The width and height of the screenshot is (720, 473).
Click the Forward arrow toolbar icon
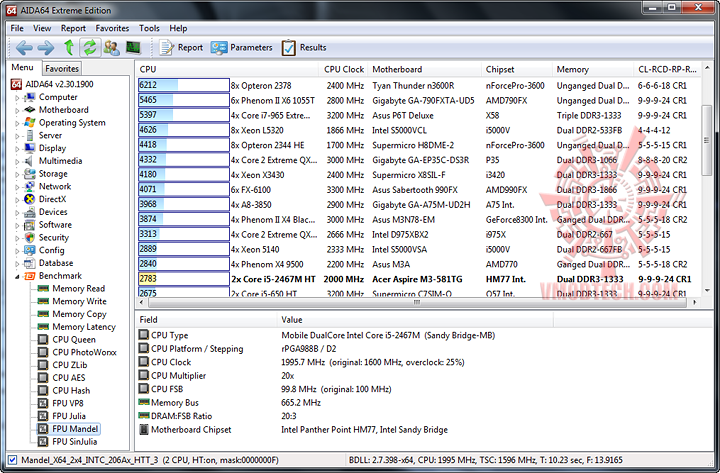[x=46, y=47]
